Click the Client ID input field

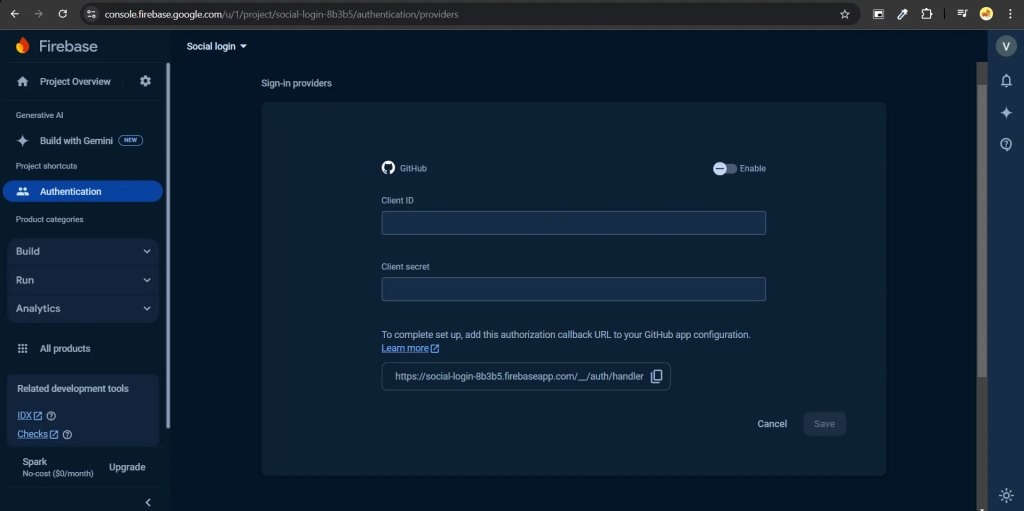[573, 223]
